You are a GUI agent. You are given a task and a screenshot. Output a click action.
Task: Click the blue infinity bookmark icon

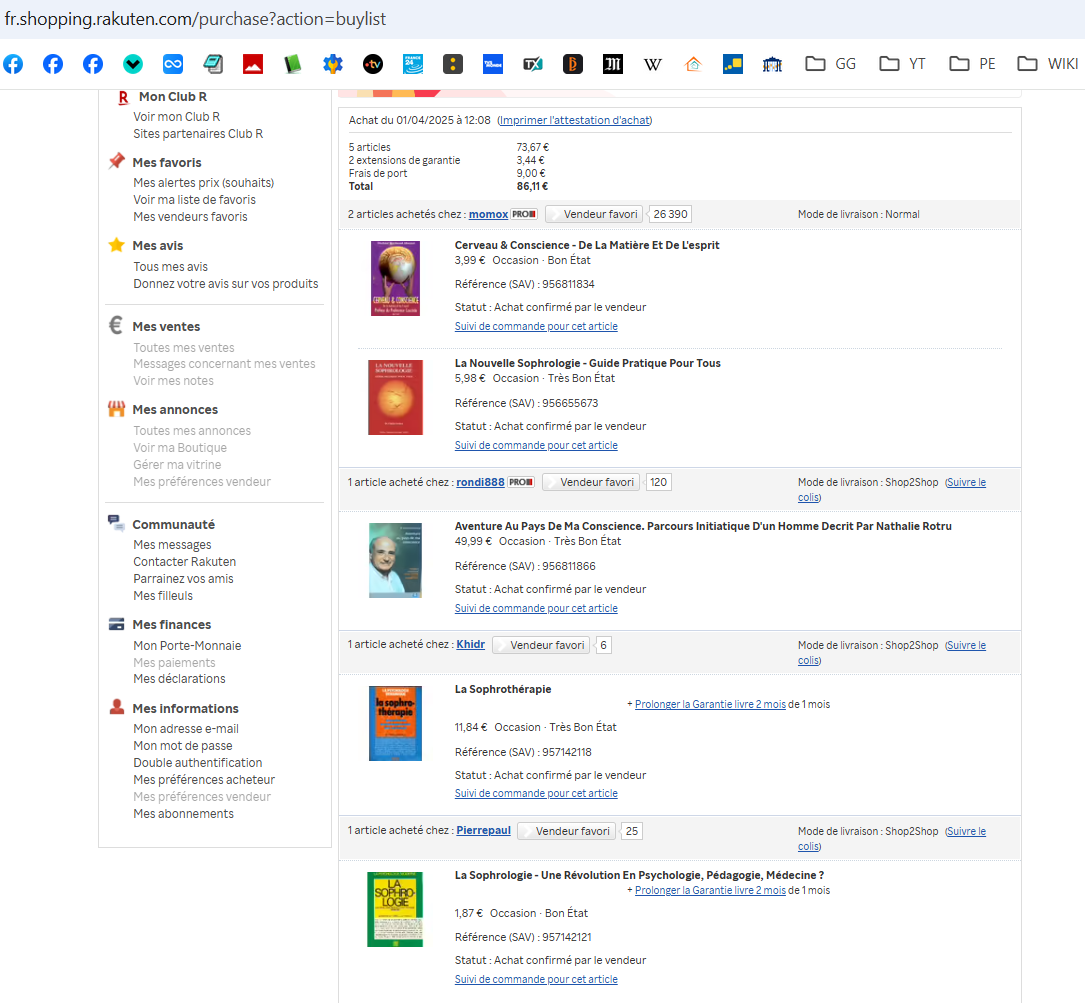click(173, 64)
